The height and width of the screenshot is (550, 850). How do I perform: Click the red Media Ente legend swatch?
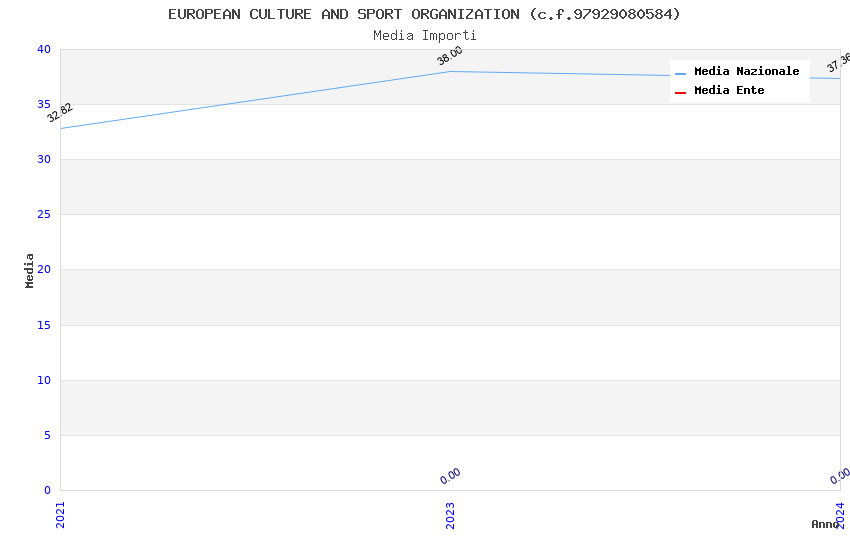(680, 93)
